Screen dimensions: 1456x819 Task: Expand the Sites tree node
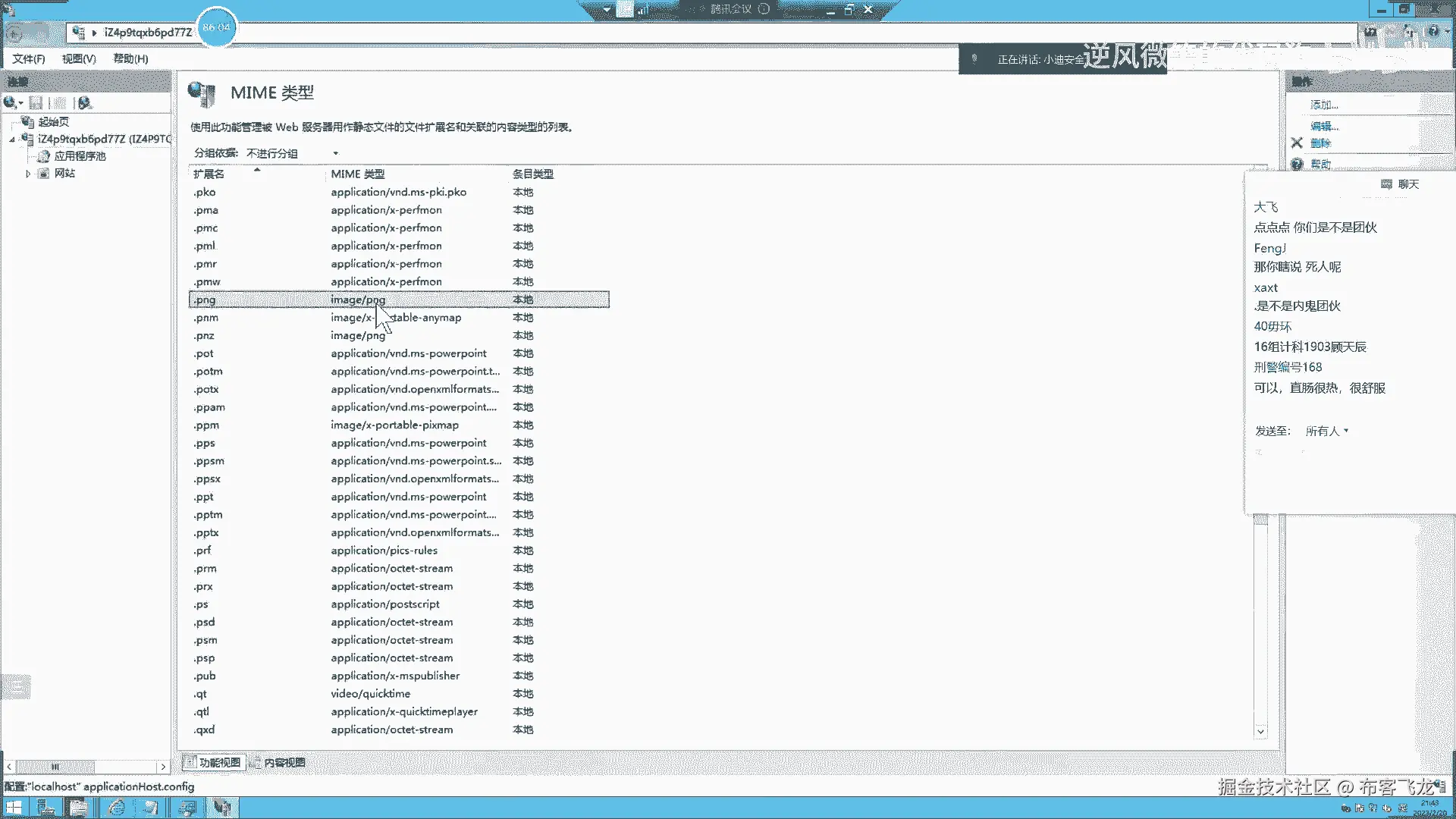coord(28,174)
